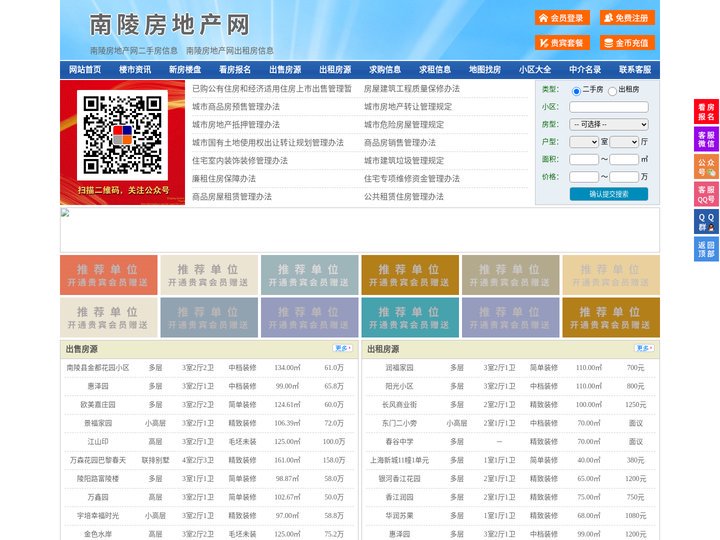Open 城市商品房预售管理办法 link
Screen dimensions: 720x540
coord(236,107)
